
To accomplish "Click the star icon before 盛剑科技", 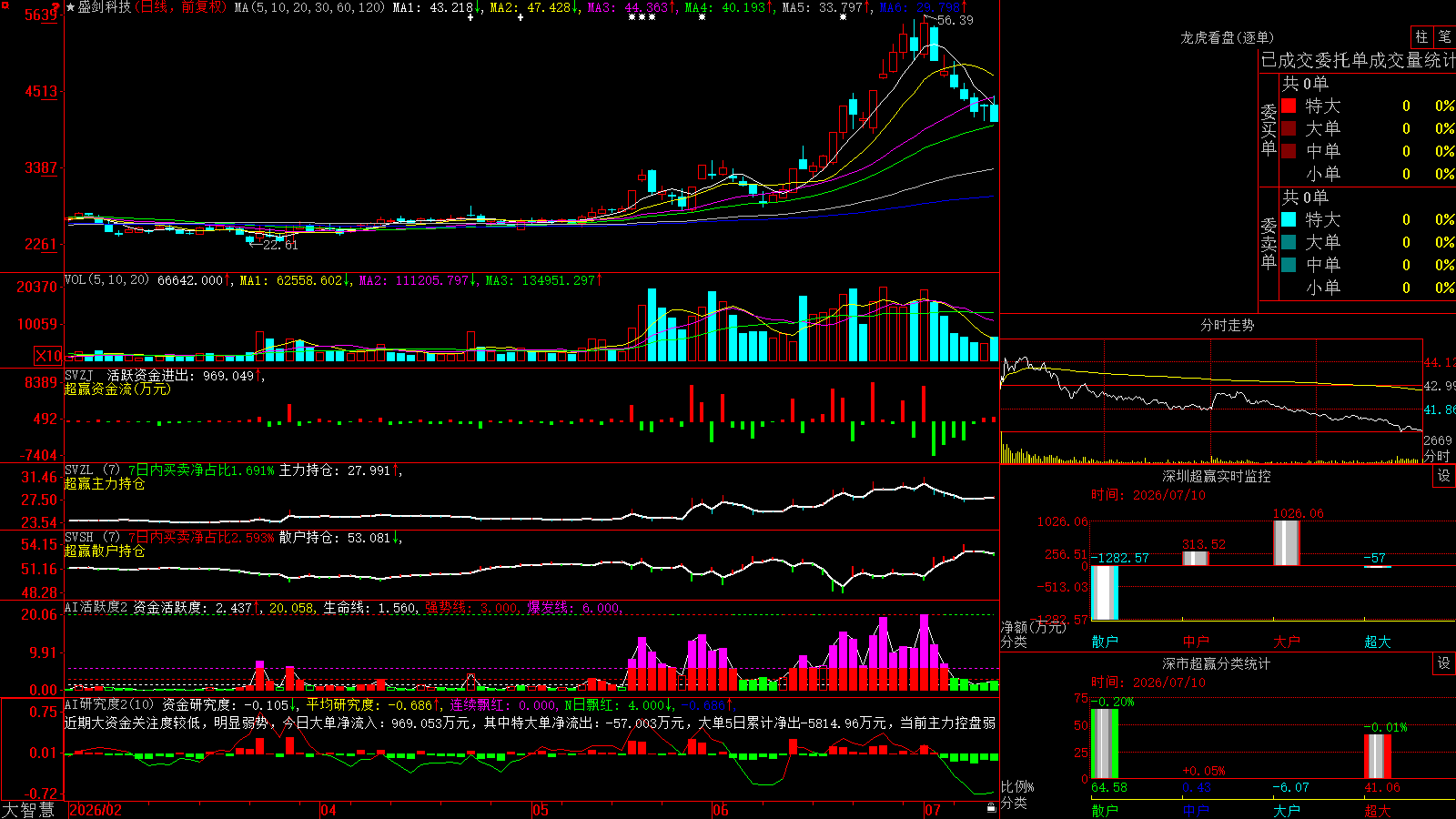I will pos(71,7).
